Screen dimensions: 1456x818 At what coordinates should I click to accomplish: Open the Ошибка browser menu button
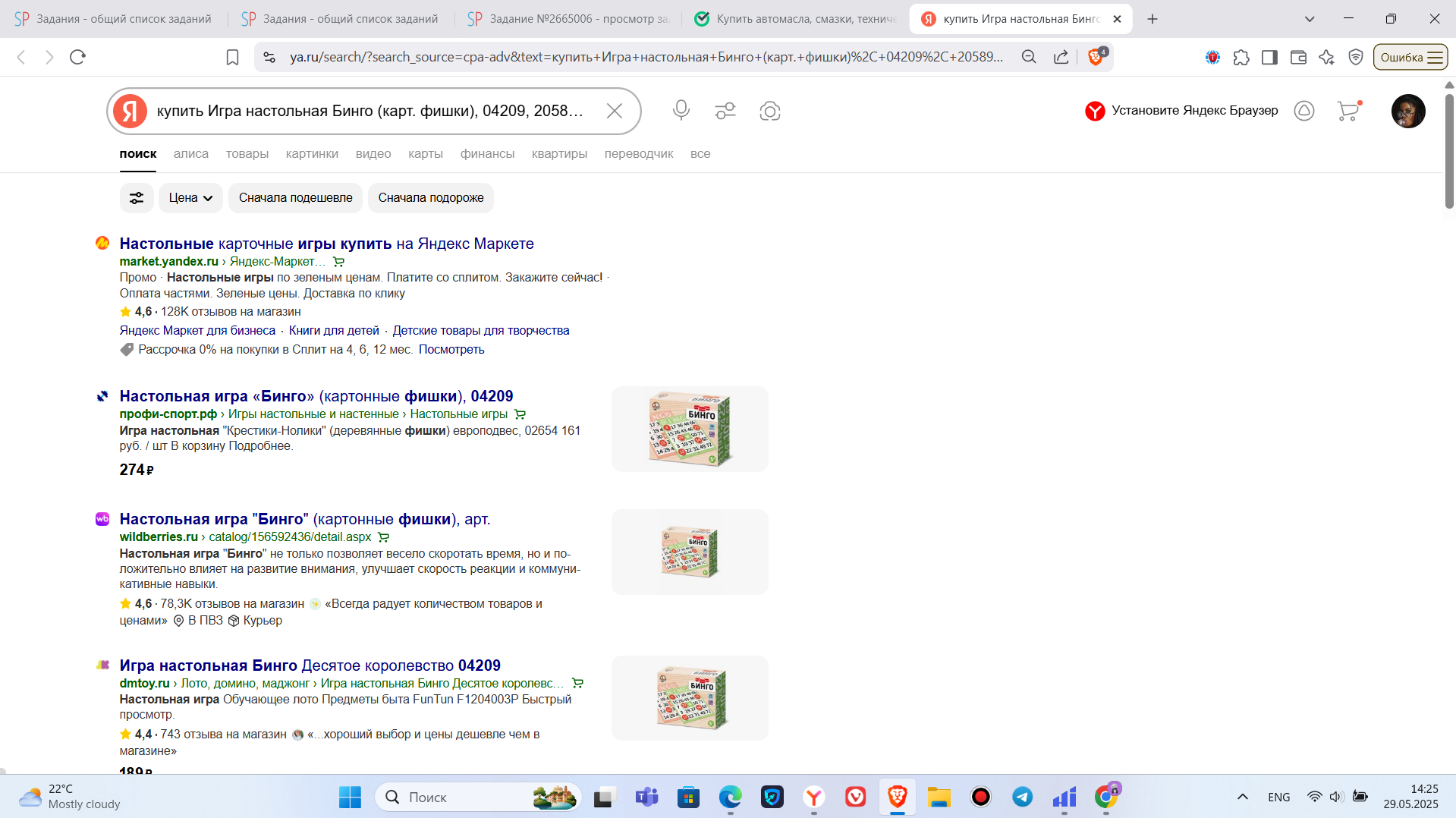coord(1410,57)
